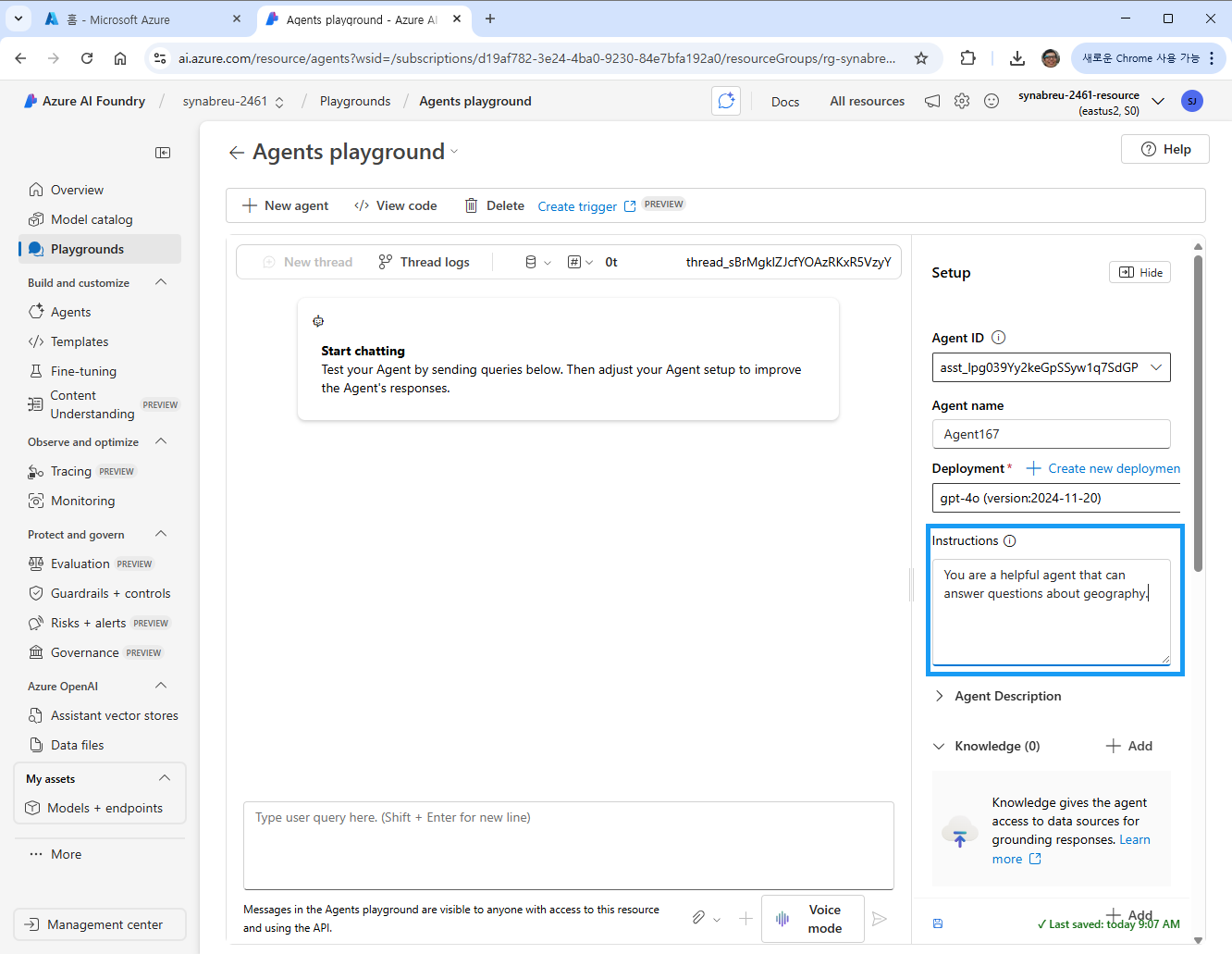Bookmark this page with star icon
The image size is (1232, 954).
(921, 58)
